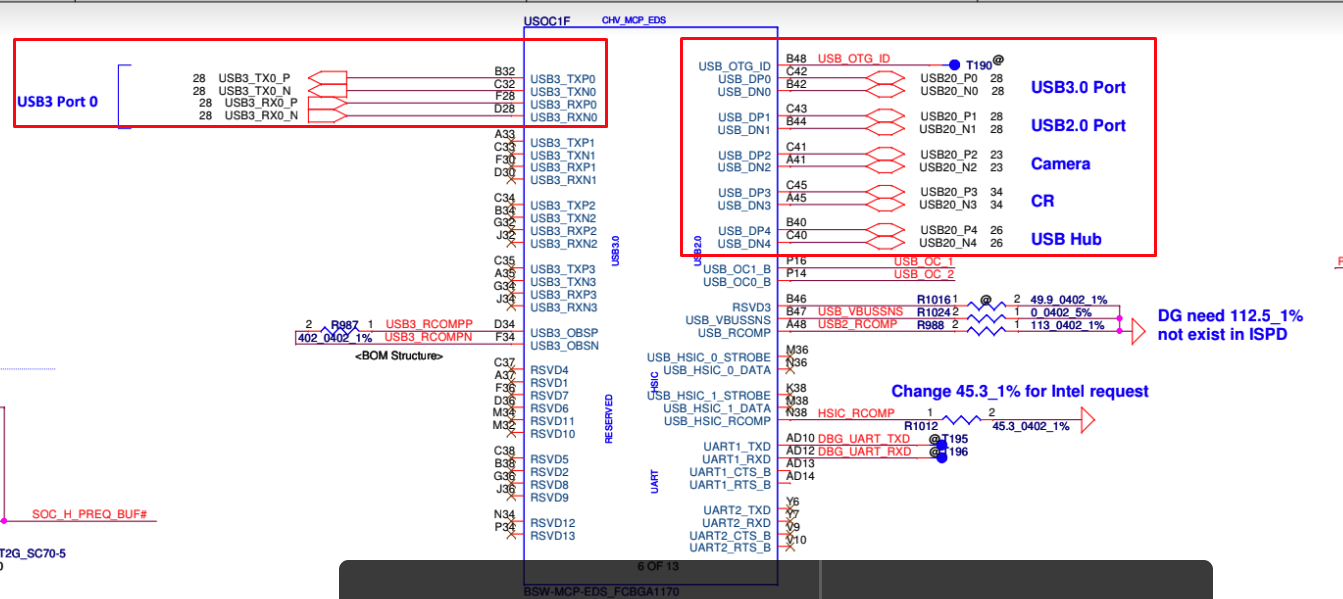Select the RSVD13 pin name
The image size is (1343, 599).
coord(553,536)
